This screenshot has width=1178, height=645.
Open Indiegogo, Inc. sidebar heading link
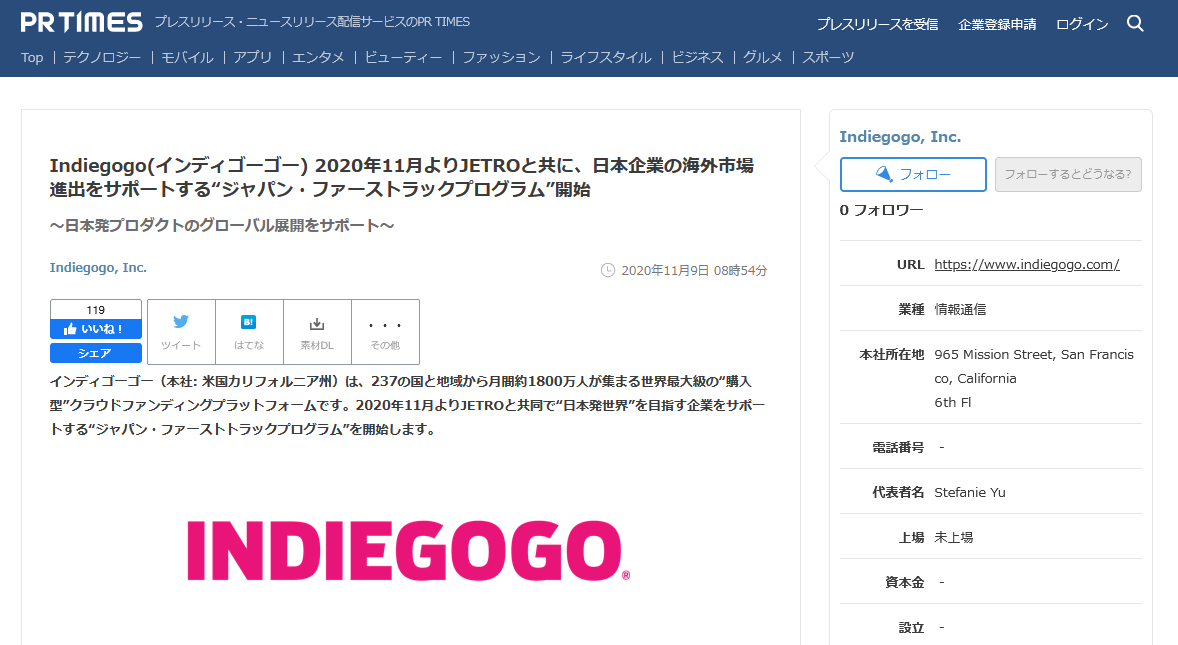[x=900, y=137]
